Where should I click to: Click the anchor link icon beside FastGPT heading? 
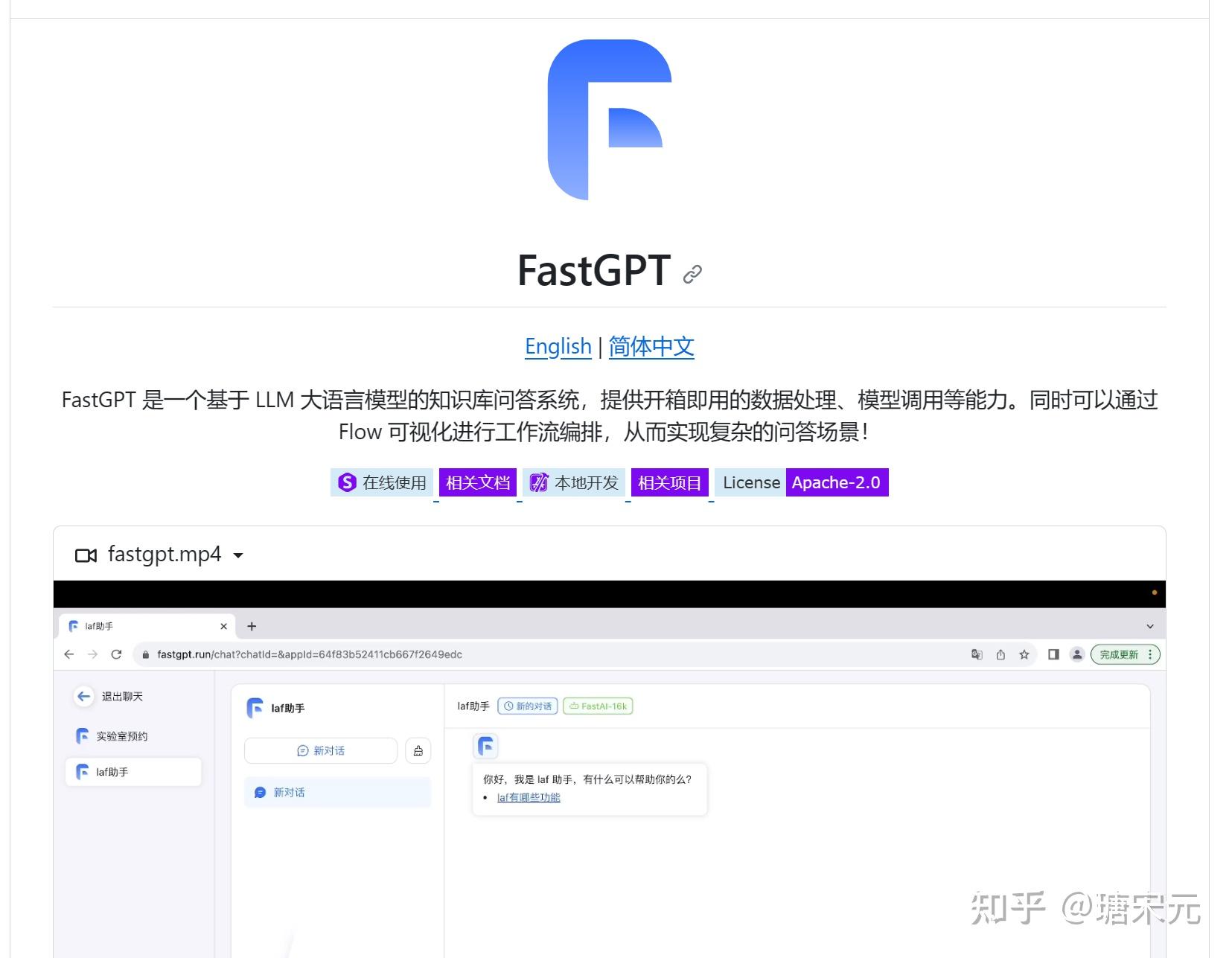coord(692,272)
